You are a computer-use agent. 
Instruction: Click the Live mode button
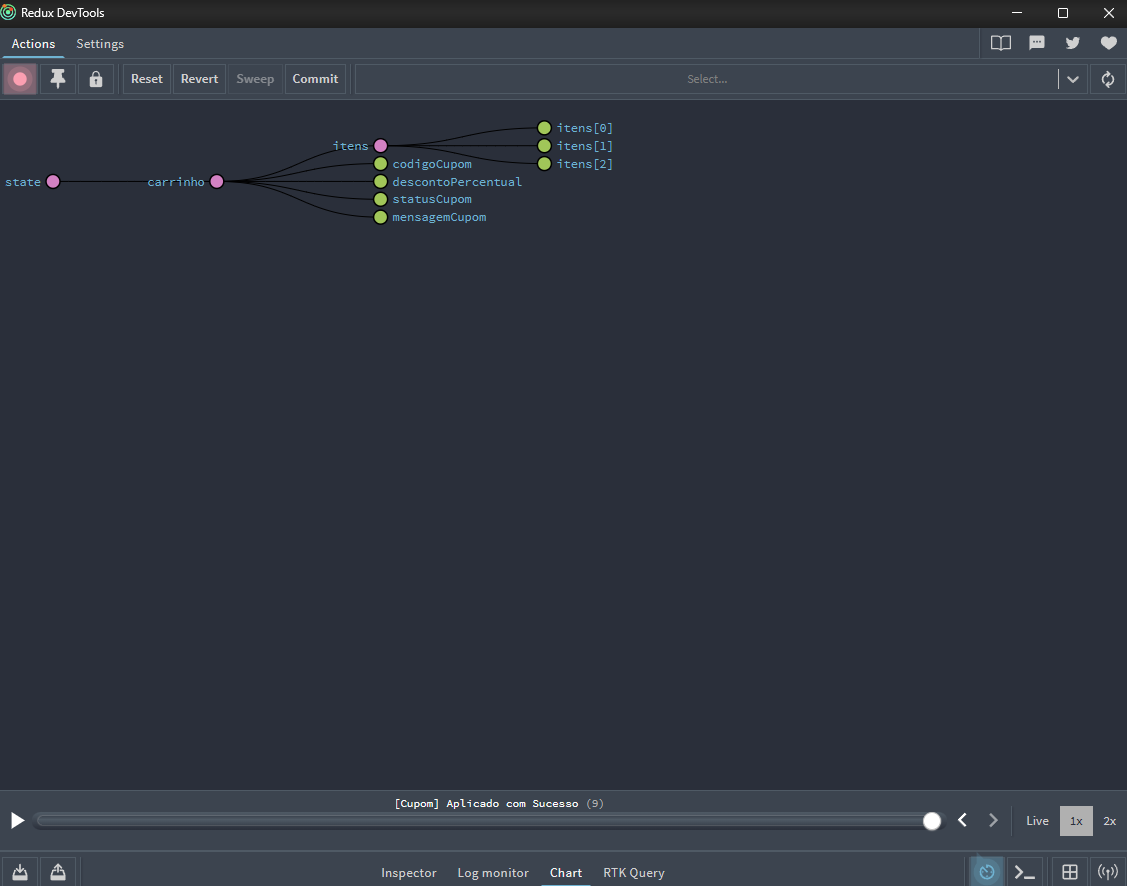tap(1037, 821)
